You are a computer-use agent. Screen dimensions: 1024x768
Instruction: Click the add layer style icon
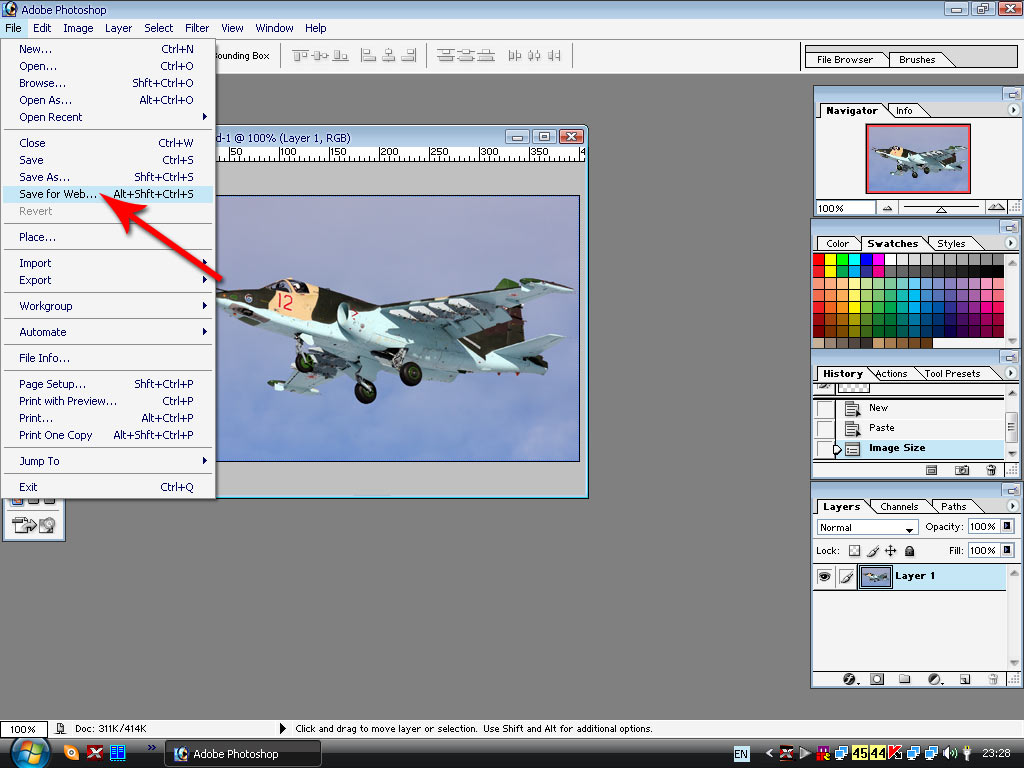click(x=851, y=679)
